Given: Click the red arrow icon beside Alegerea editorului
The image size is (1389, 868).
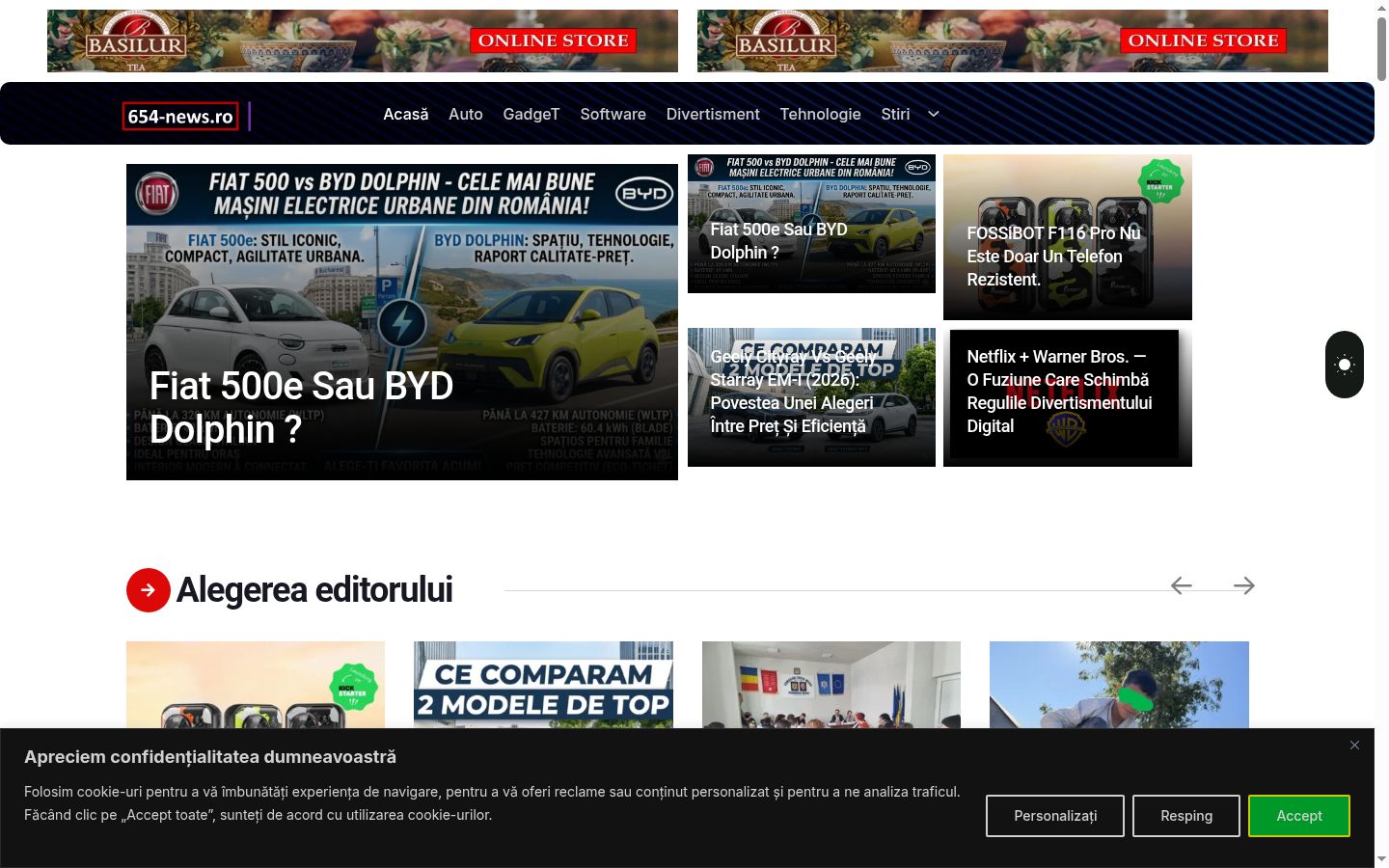Looking at the screenshot, I should 149,590.
